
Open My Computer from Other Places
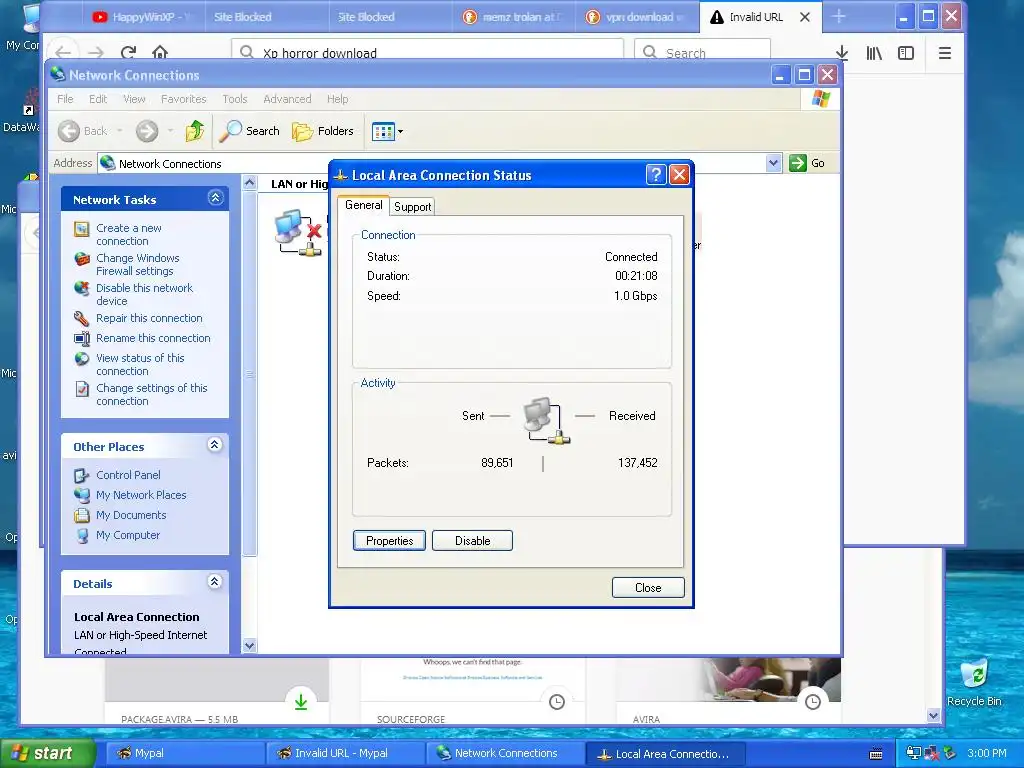pyautogui.click(x=127, y=536)
